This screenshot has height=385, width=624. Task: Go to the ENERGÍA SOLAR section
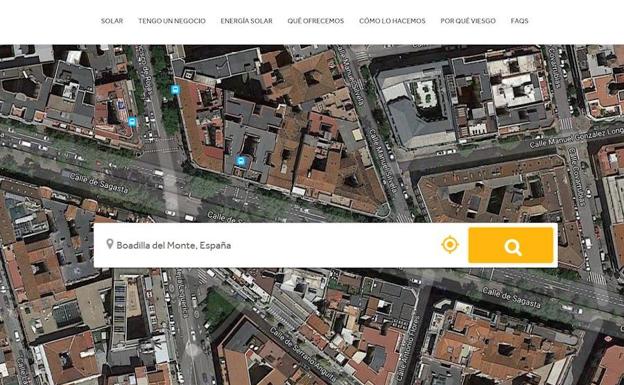click(246, 21)
